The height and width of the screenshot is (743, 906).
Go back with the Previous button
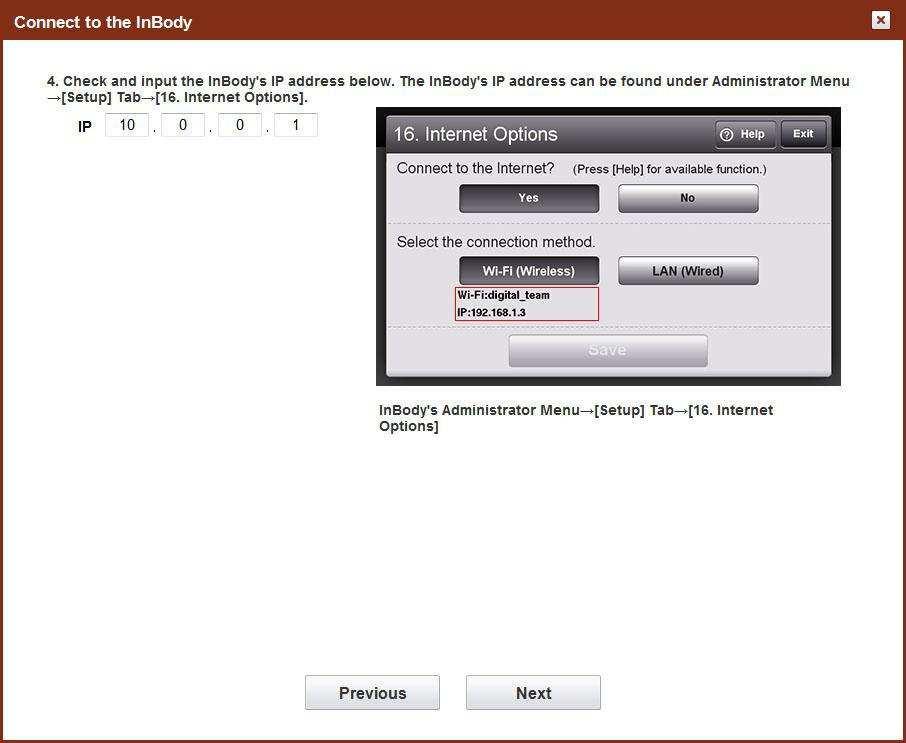tap(372, 693)
